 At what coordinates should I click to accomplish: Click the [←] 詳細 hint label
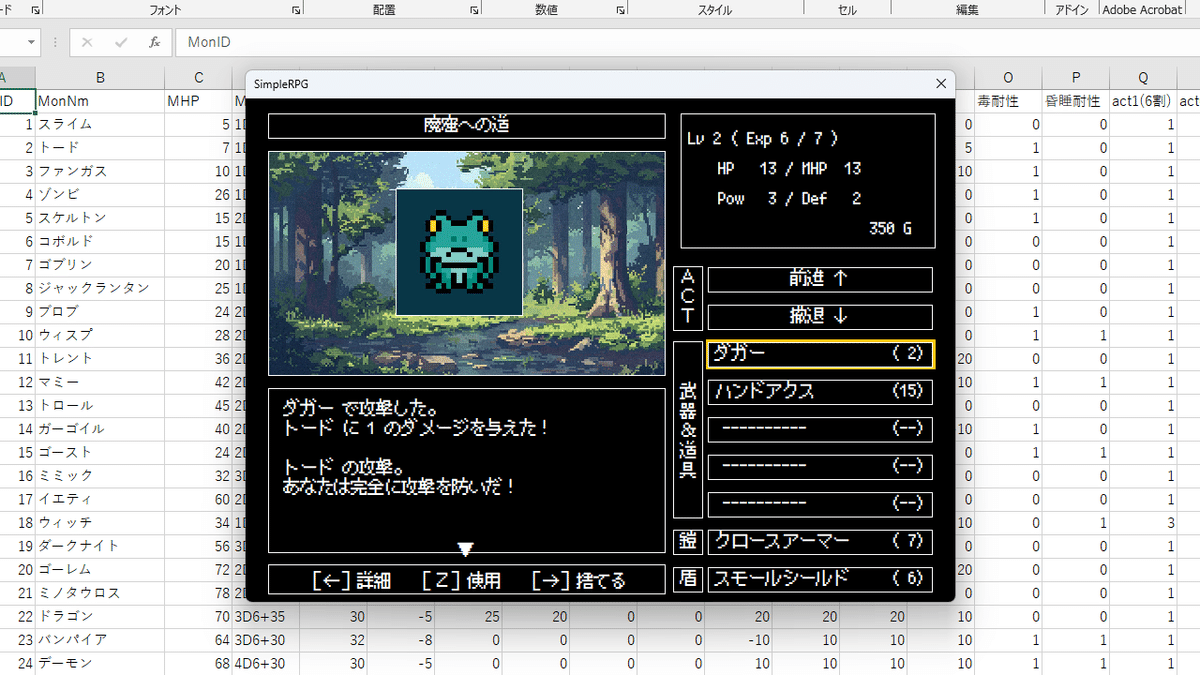pos(352,580)
